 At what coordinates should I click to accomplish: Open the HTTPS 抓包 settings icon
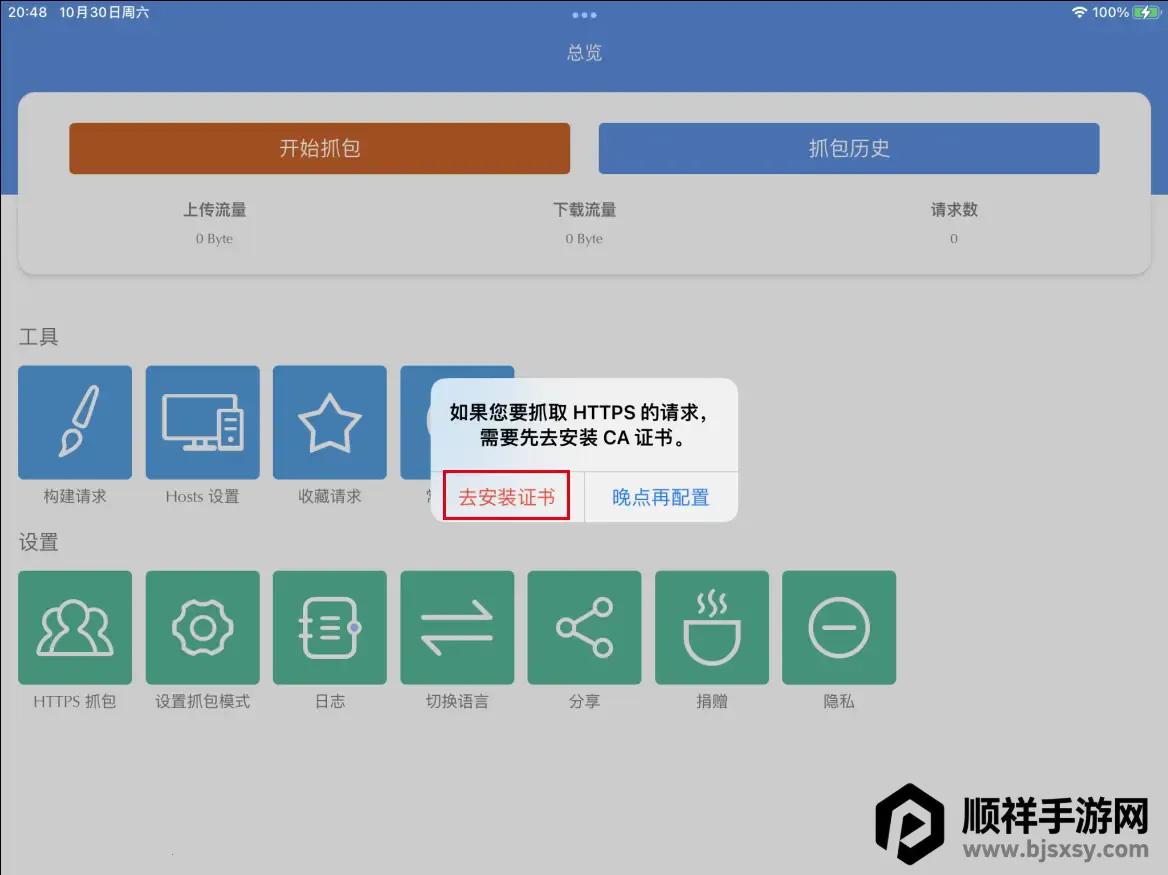[75, 627]
